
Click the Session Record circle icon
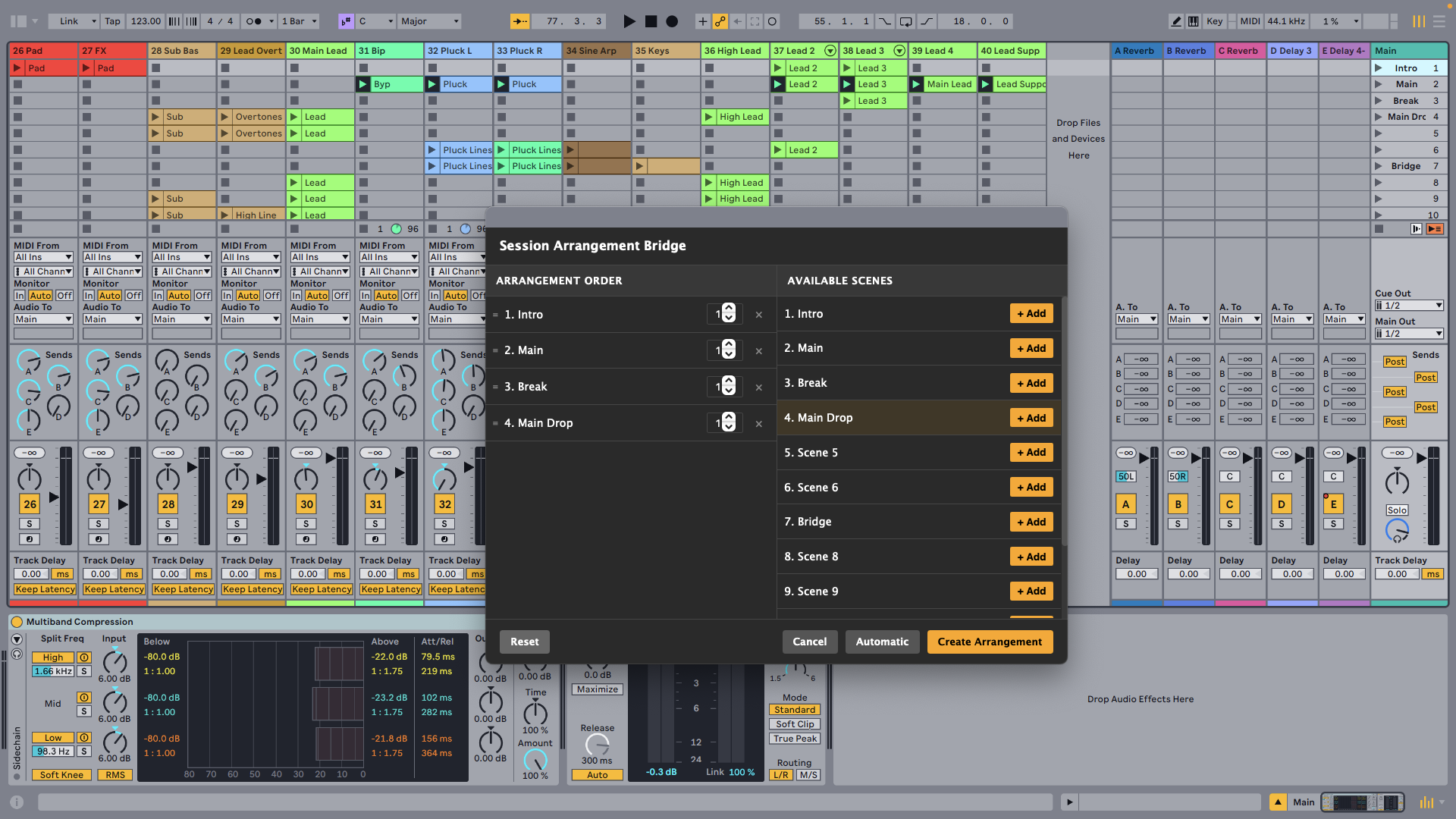click(x=772, y=21)
